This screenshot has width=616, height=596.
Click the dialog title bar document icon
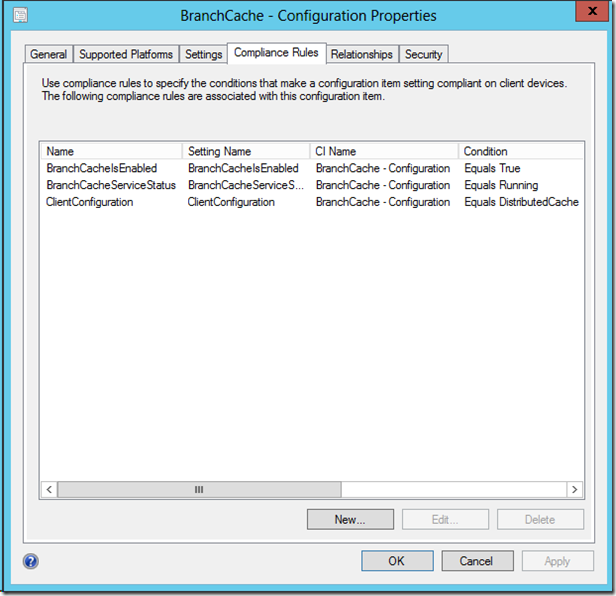point(20,16)
